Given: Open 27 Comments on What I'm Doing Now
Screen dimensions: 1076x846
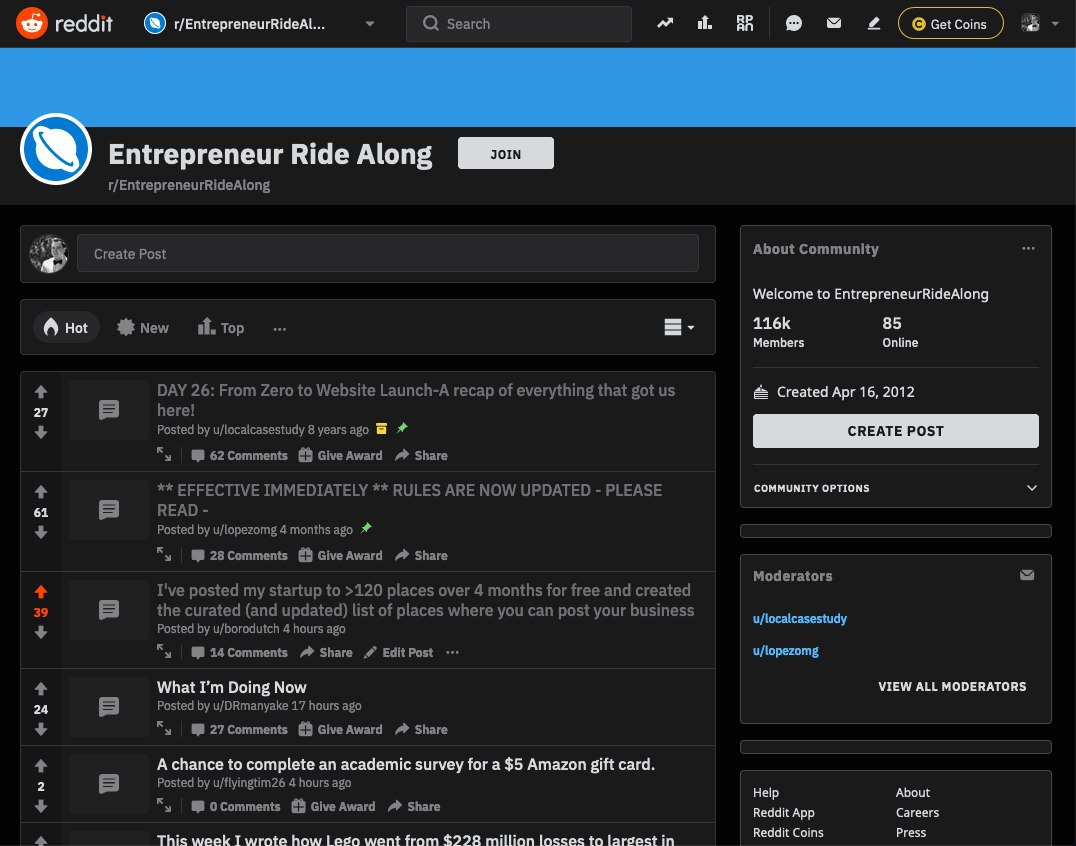Looking at the screenshot, I should (x=239, y=729).
